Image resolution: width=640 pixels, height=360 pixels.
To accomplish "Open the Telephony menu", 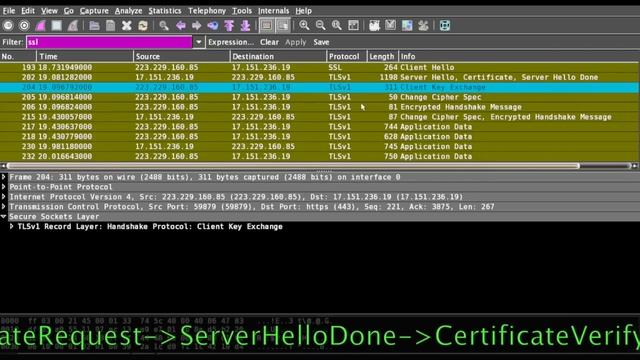I will [x=207, y=11].
